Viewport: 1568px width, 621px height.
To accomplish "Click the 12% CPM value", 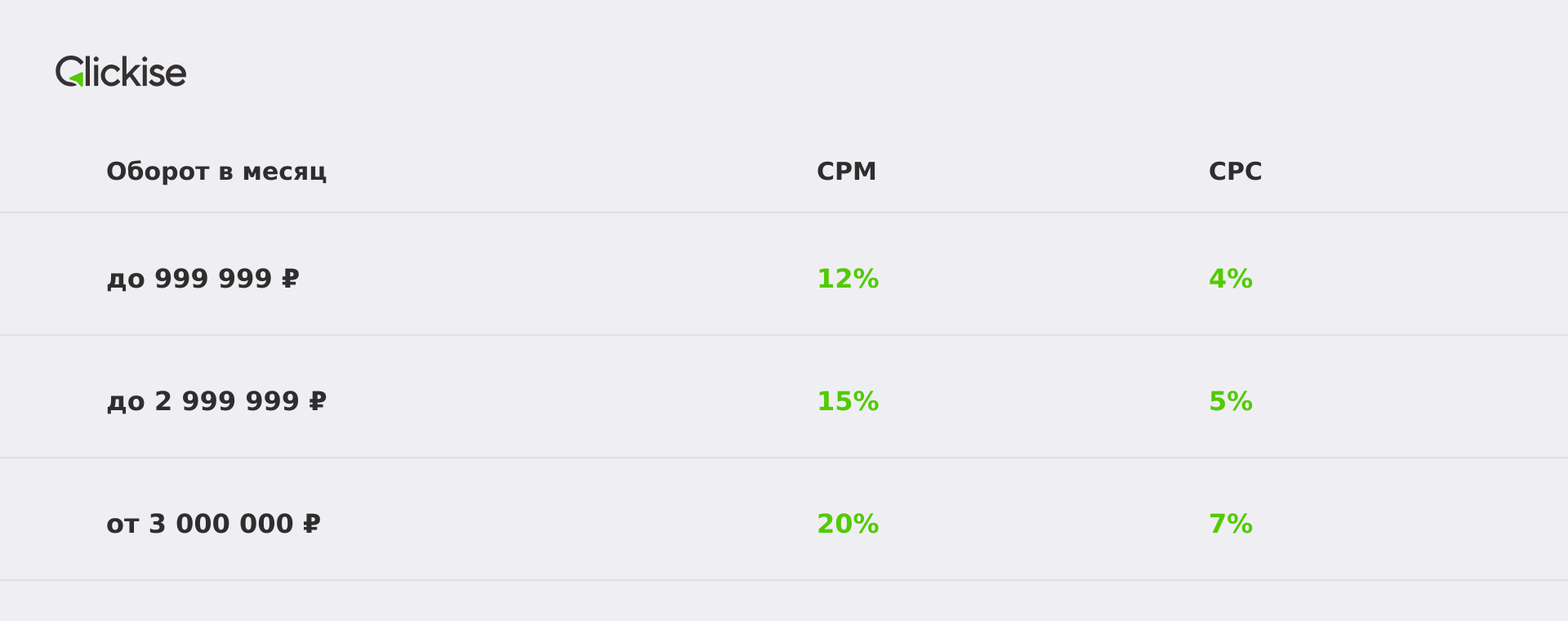I will click(848, 279).
